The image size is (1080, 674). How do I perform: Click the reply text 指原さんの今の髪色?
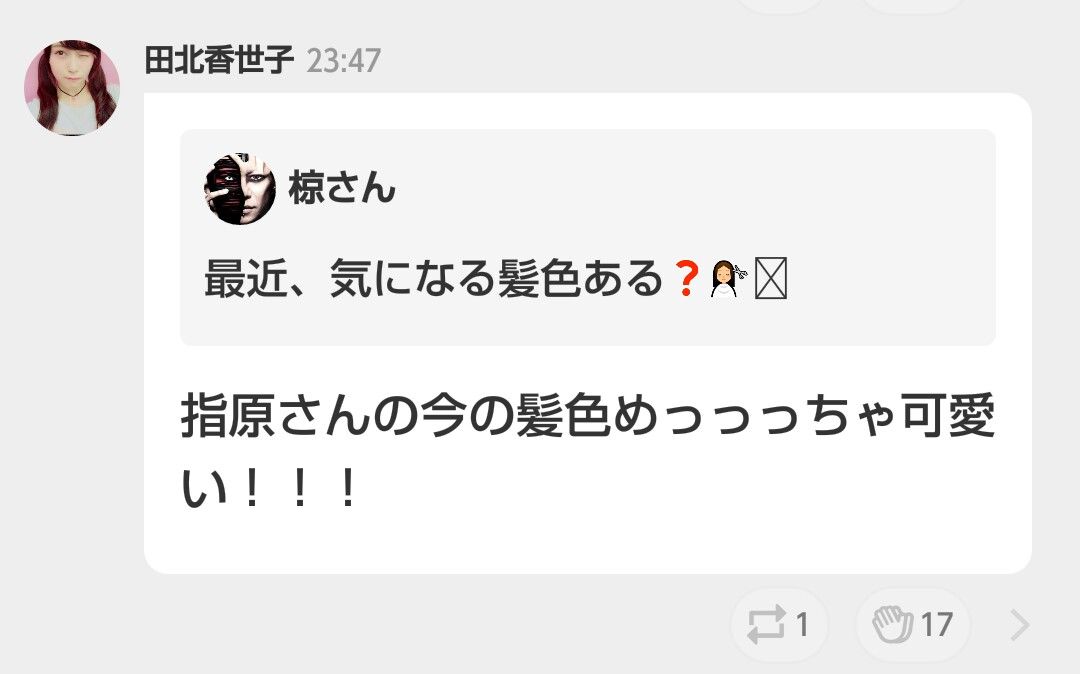pos(395,416)
